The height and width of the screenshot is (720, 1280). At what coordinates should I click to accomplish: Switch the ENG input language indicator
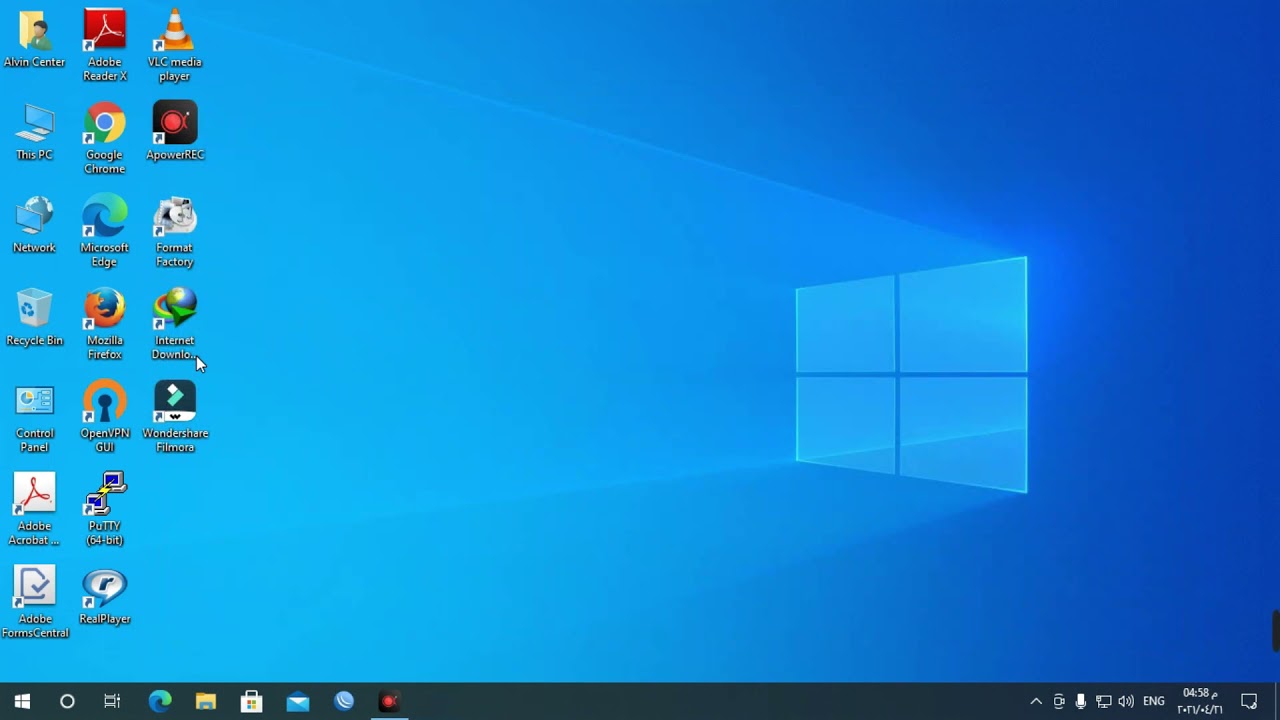[1154, 701]
